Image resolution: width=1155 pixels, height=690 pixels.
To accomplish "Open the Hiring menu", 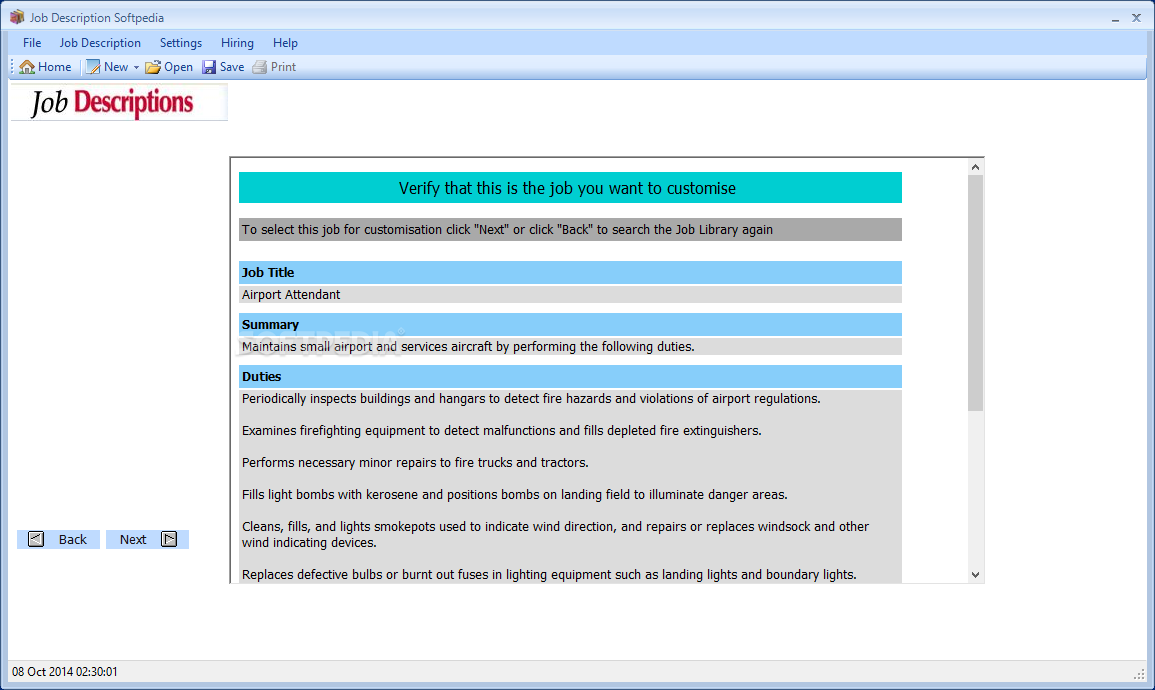I will (237, 43).
